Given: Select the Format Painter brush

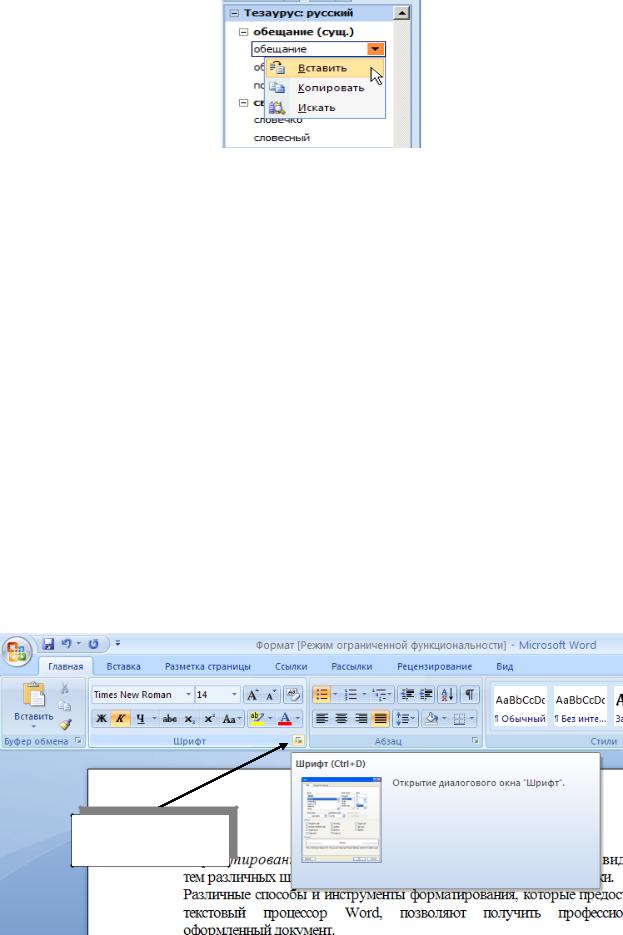Looking at the screenshot, I should point(64,724).
